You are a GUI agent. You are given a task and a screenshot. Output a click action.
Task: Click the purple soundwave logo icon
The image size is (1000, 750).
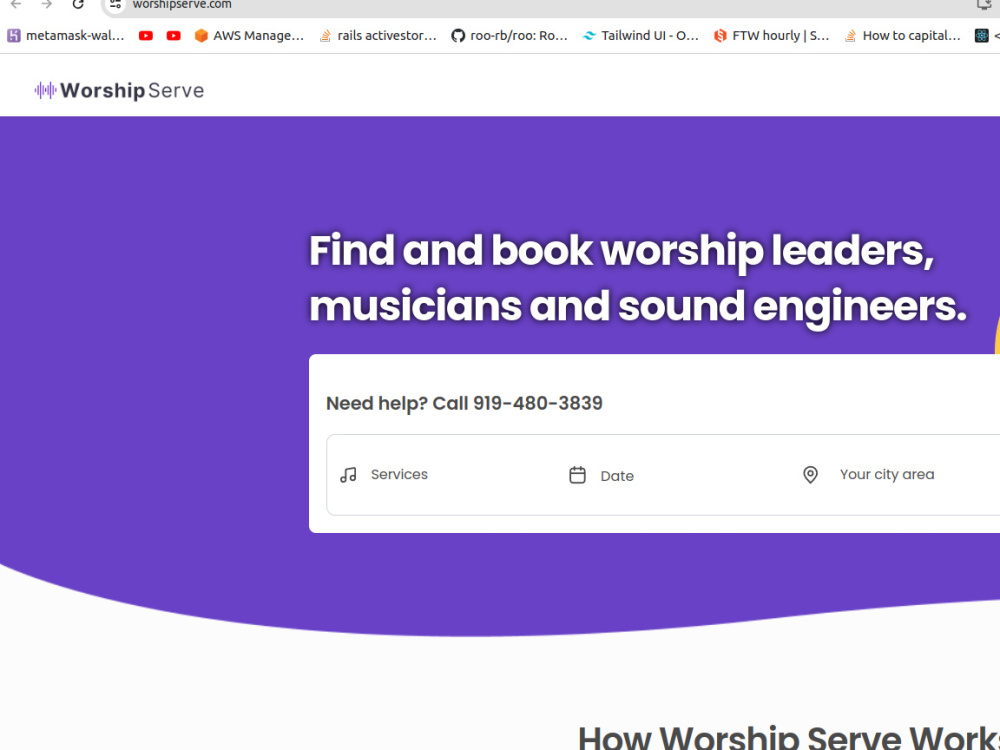pyautogui.click(x=45, y=91)
